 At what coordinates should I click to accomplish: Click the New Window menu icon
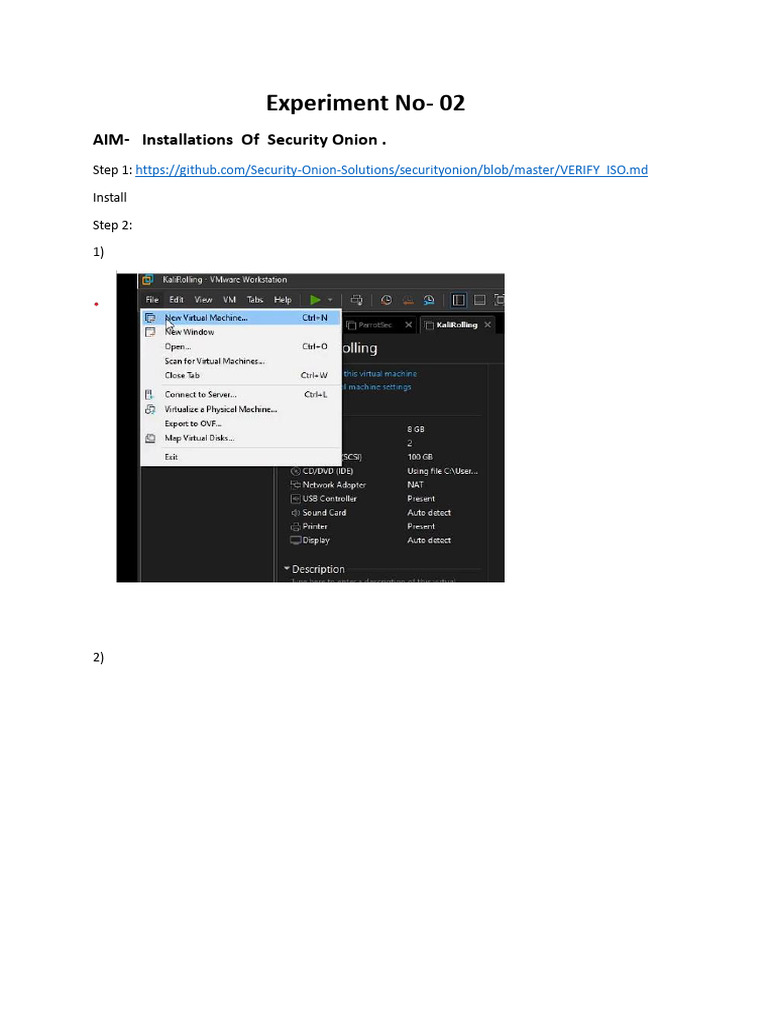tap(150, 332)
